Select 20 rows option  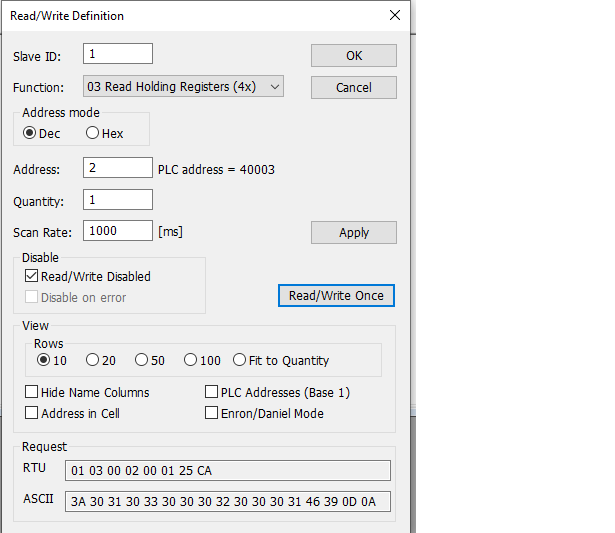coord(93,360)
